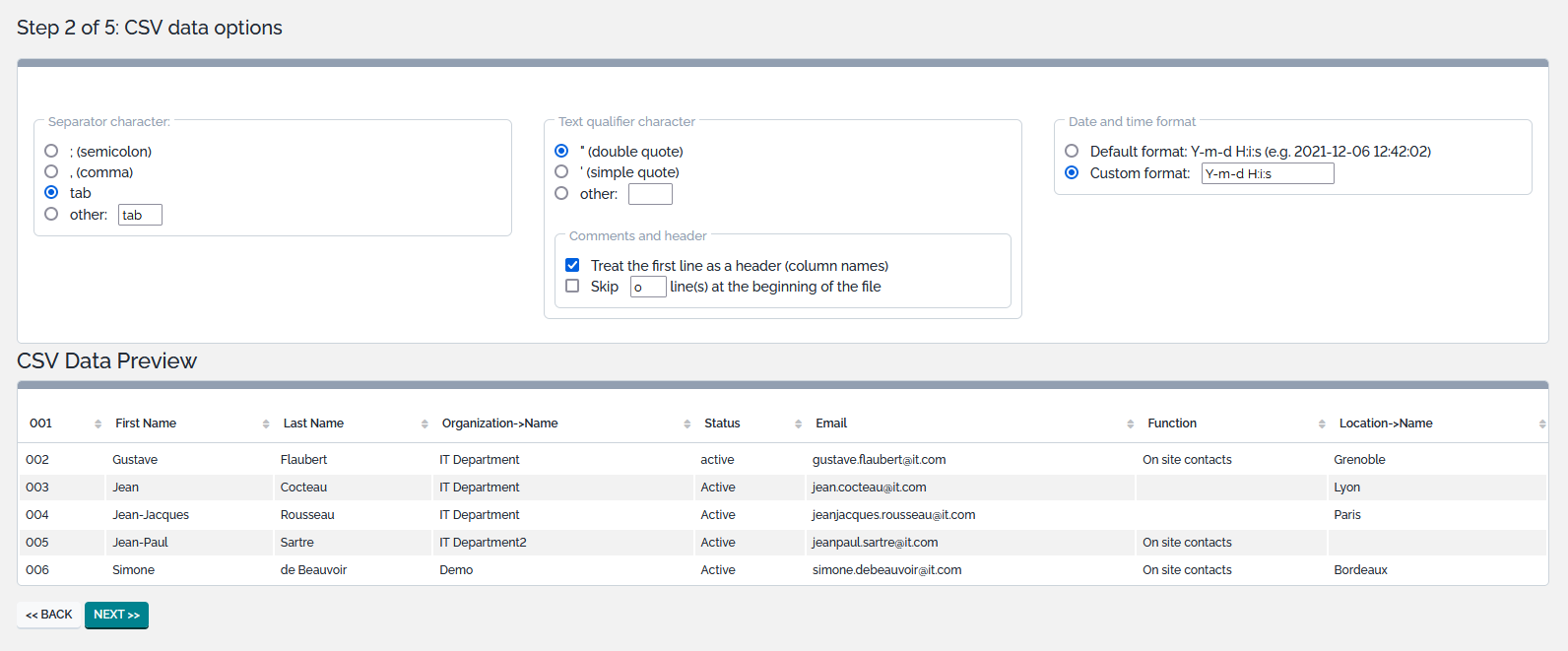Uncheck treat first line as header

(572, 265)
